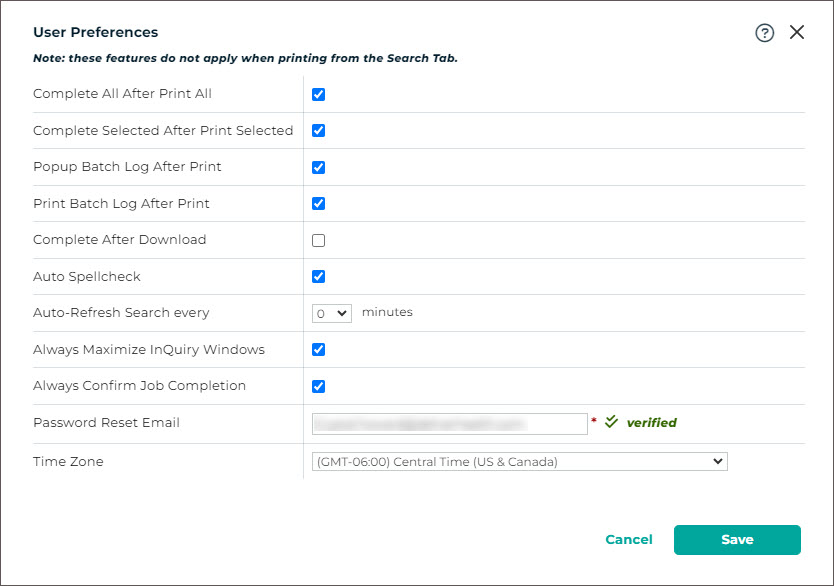Open the Auto-Refresh Search minutes dropdown
834x586 pixels.
(331, 313)
